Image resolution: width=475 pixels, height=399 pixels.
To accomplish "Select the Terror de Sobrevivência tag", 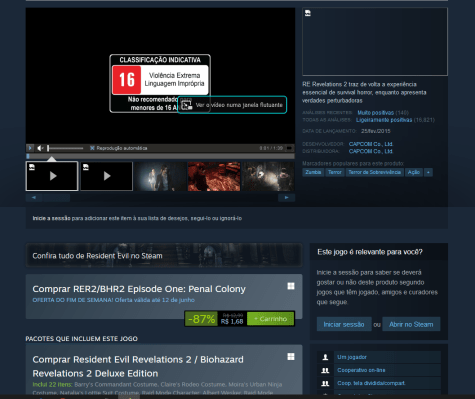I will tap(374, 172).
